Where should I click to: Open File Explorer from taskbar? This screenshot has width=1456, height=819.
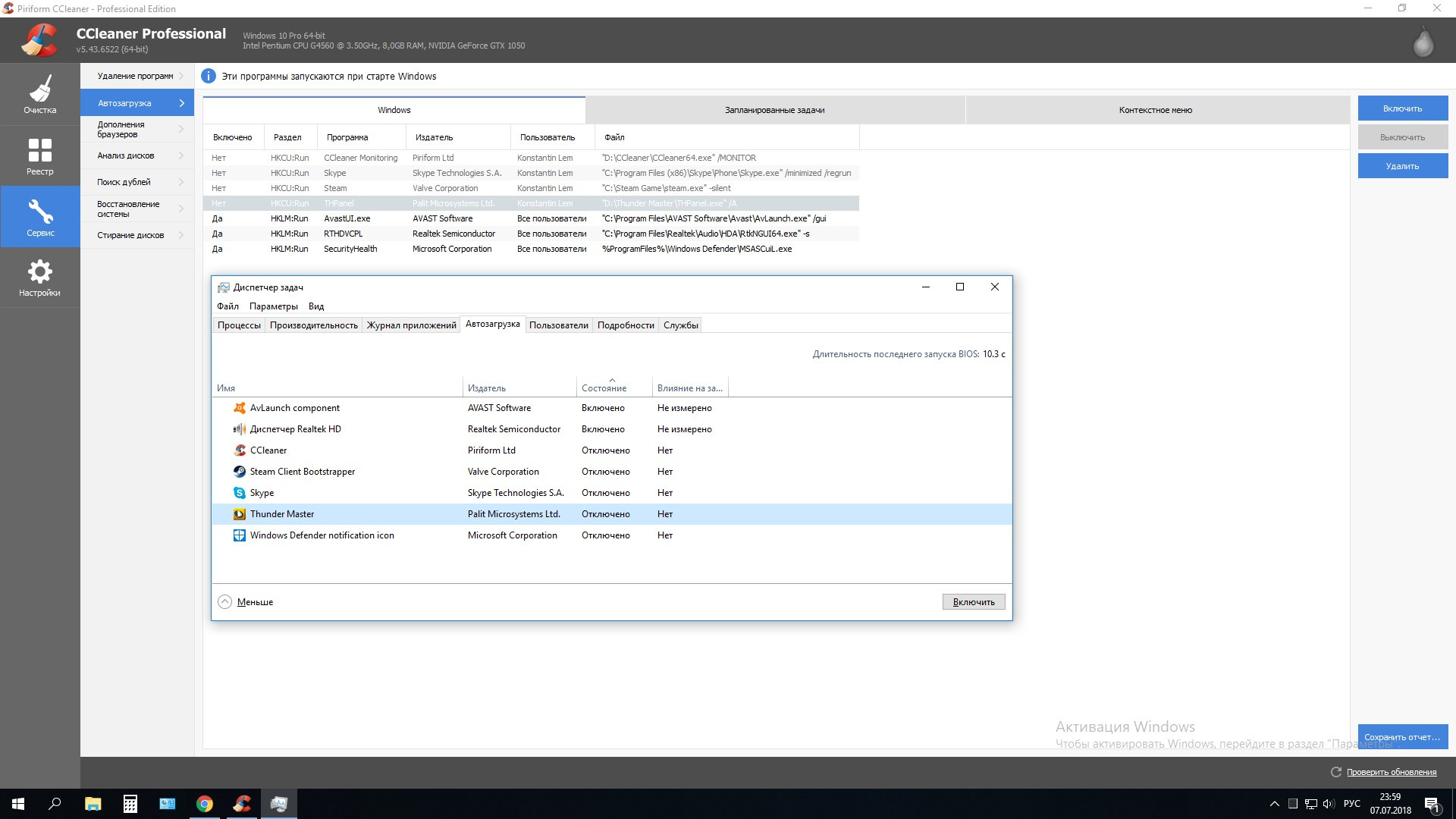(93, 804)
